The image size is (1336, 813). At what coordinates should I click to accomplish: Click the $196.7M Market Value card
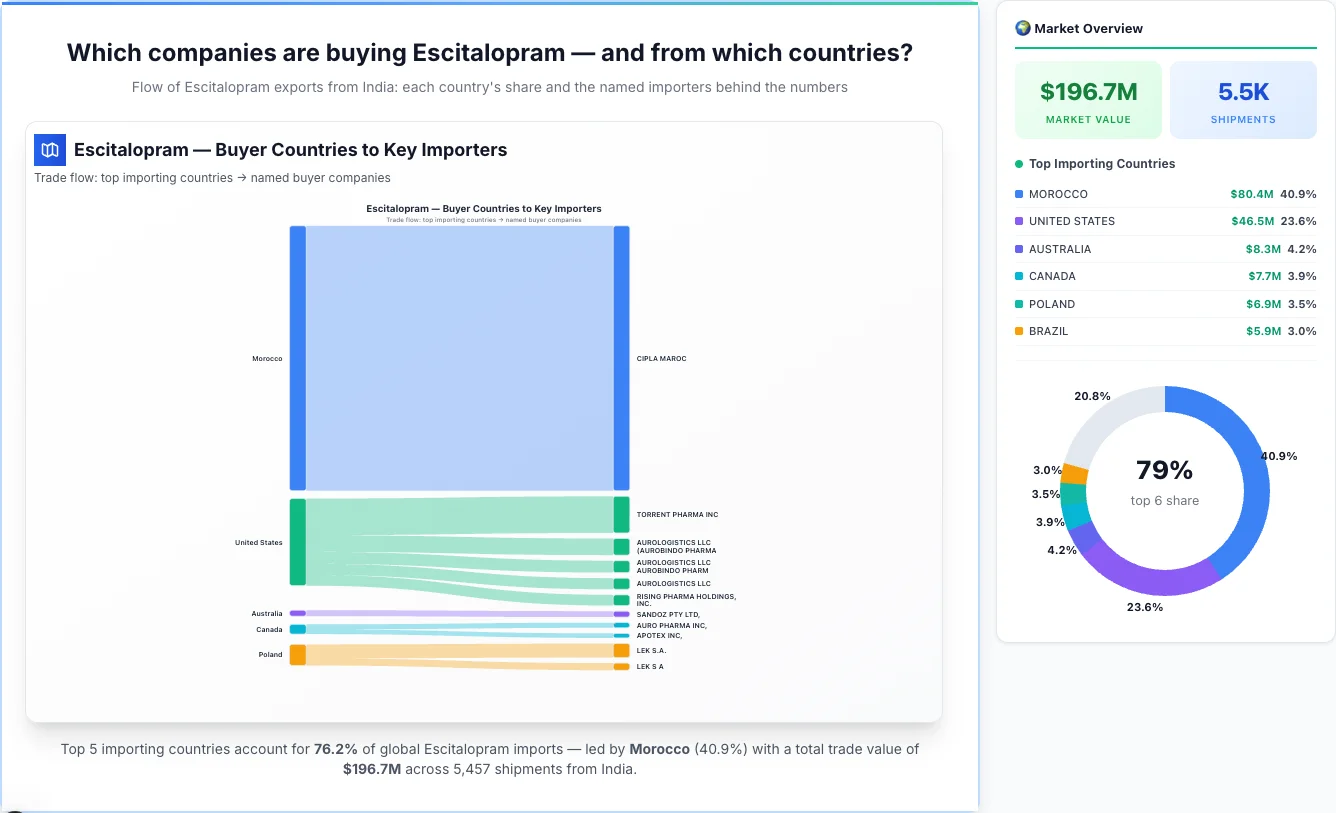click(x=1088, y=99)
